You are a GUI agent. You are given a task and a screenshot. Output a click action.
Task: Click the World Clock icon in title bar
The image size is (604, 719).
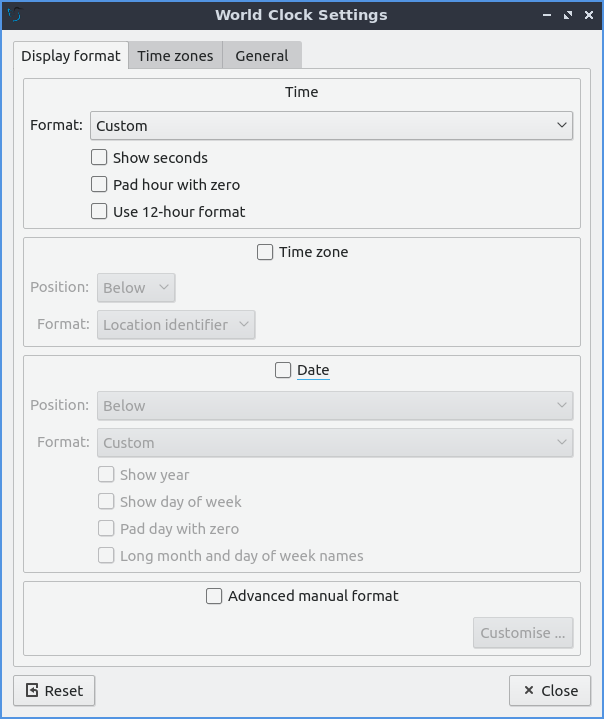pos(14,15)
